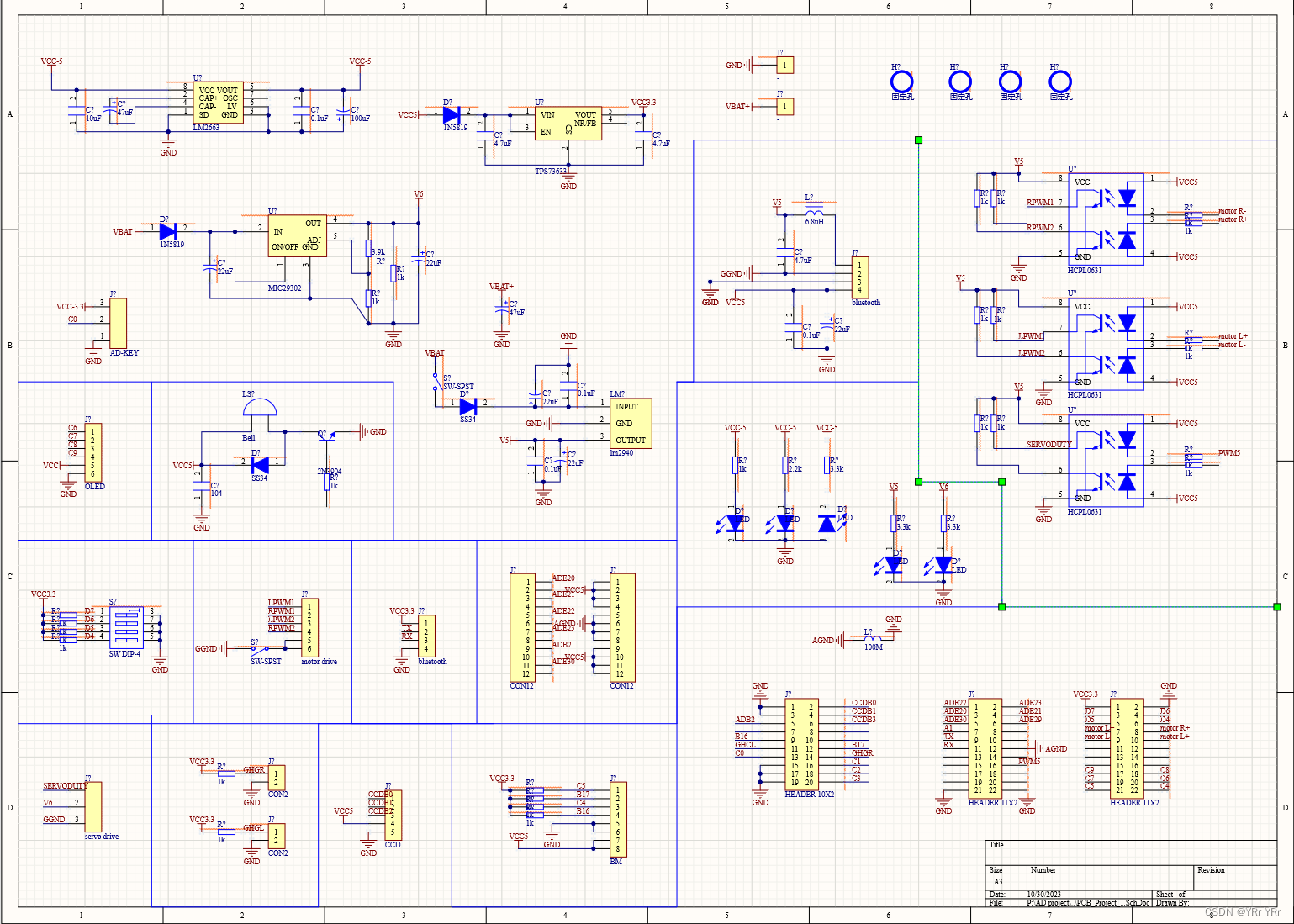1294x924 pixels.
Task: Click the 100M inductor near AGND
Action: coord(873,638)
